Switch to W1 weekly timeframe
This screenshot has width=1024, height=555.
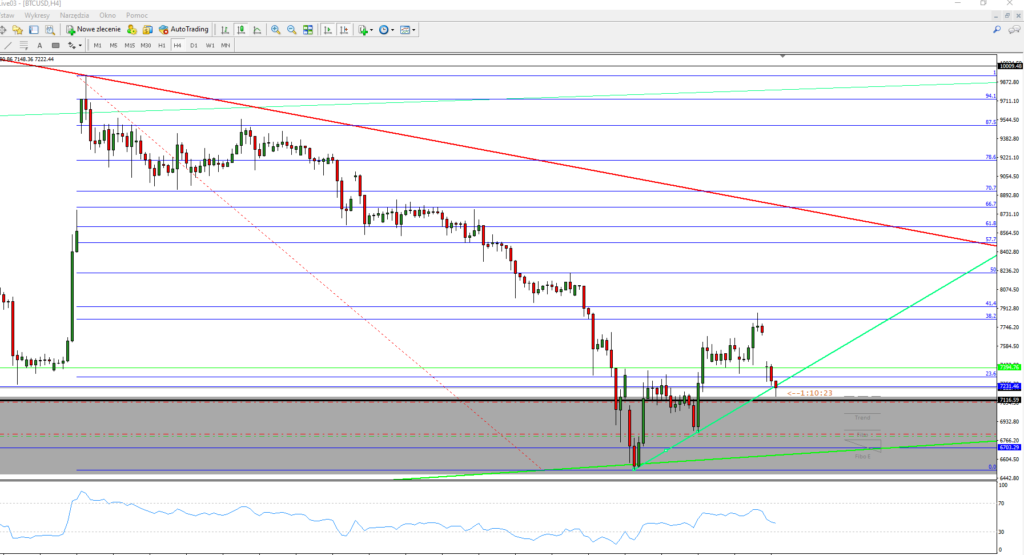210,45
